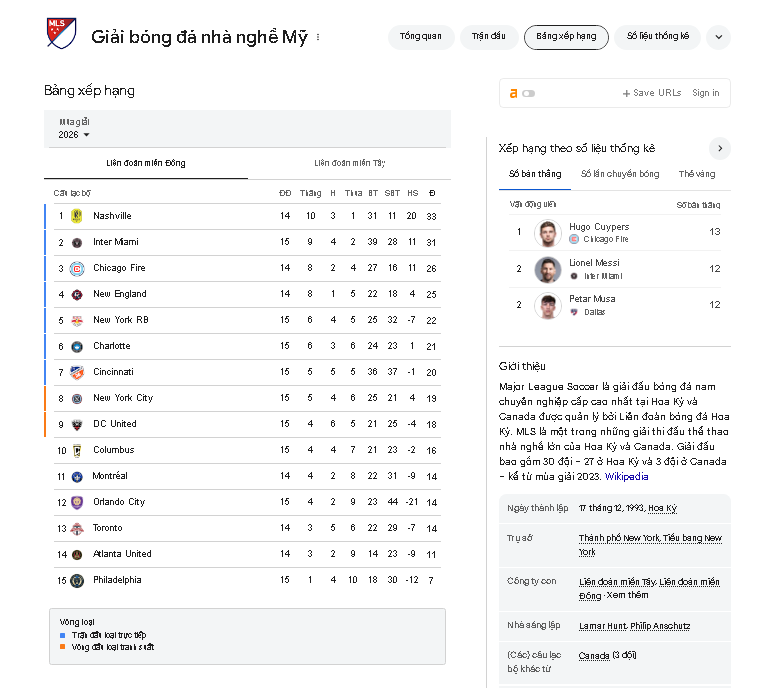This screenshot has width=763, height=688.
Task: Expand the stats ranking with right arrow
Action: coord(720,148)
